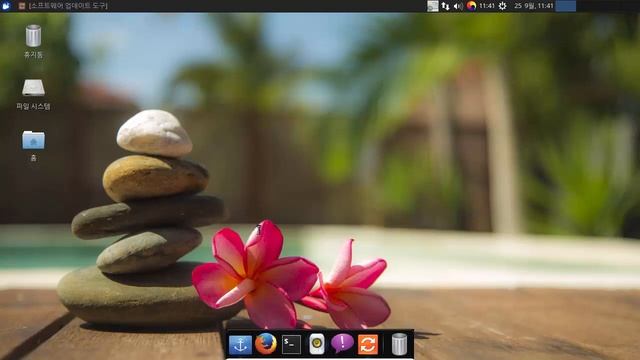Click the 11:41 time indicator in tray
The width and height of the screenshot is (640, 360).
click(x=487, y=6)
